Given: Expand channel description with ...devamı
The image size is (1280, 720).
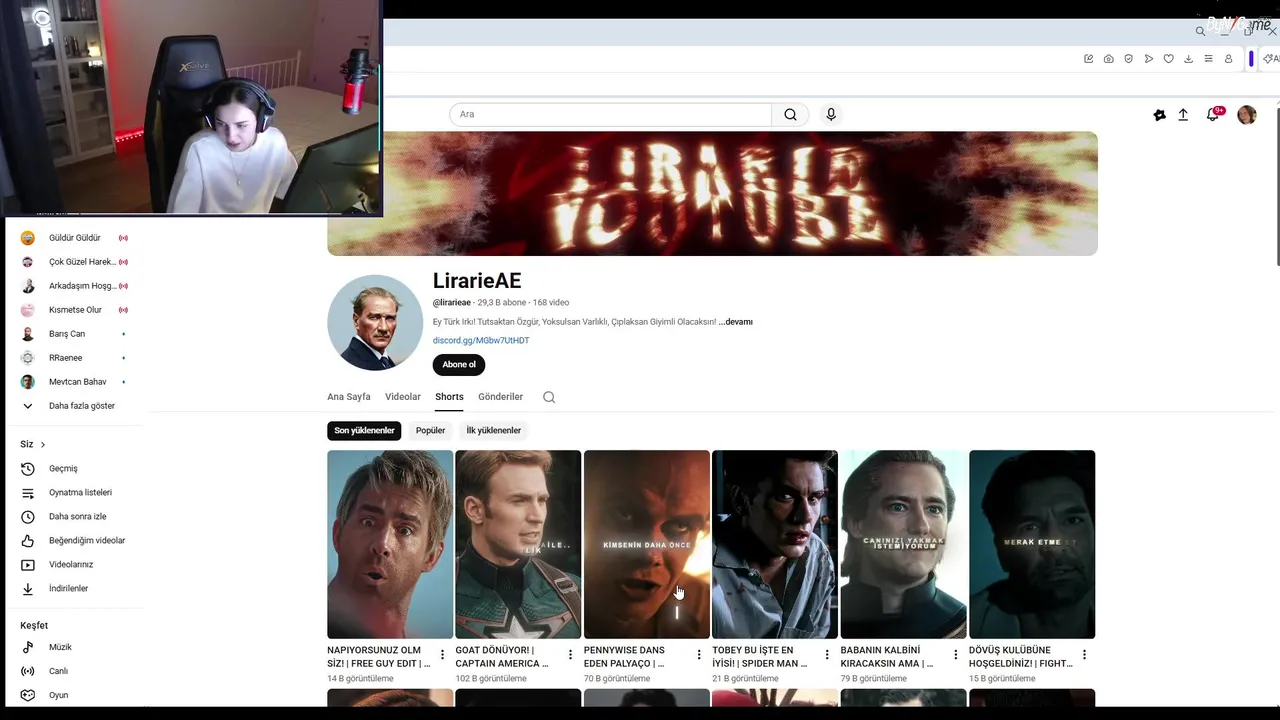Looking at the screenshot, I should [735, 322].
